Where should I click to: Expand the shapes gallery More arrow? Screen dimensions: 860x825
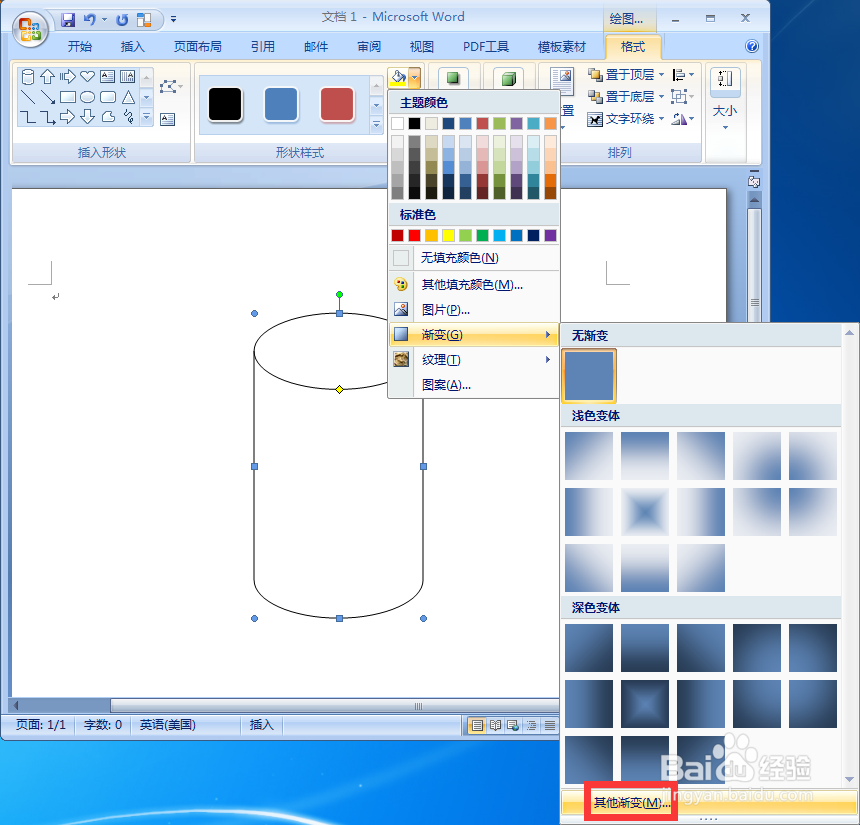pyautogui.click(x=146, y=117)
